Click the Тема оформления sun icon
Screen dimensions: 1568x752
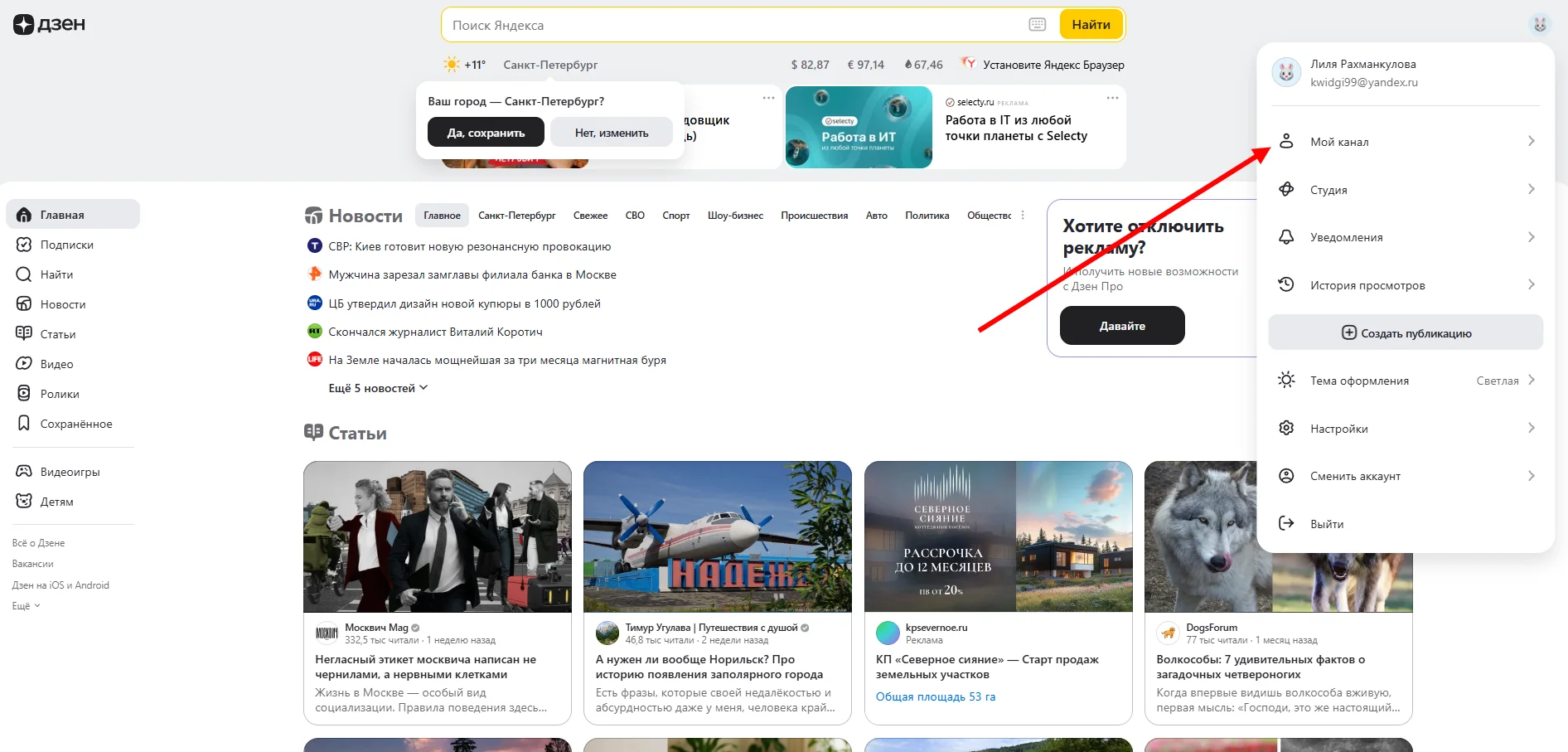(1286, 381)
